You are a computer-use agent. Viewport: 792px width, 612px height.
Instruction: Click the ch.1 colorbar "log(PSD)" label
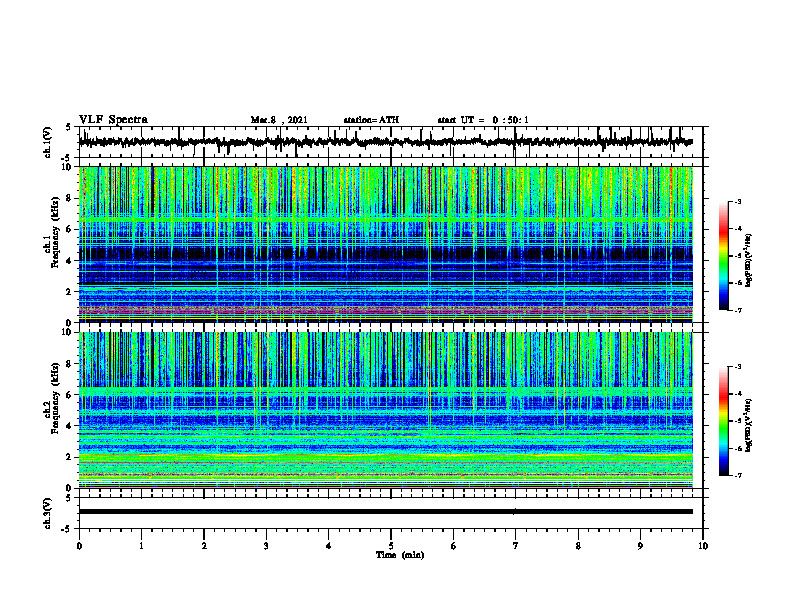coord(749,261)
